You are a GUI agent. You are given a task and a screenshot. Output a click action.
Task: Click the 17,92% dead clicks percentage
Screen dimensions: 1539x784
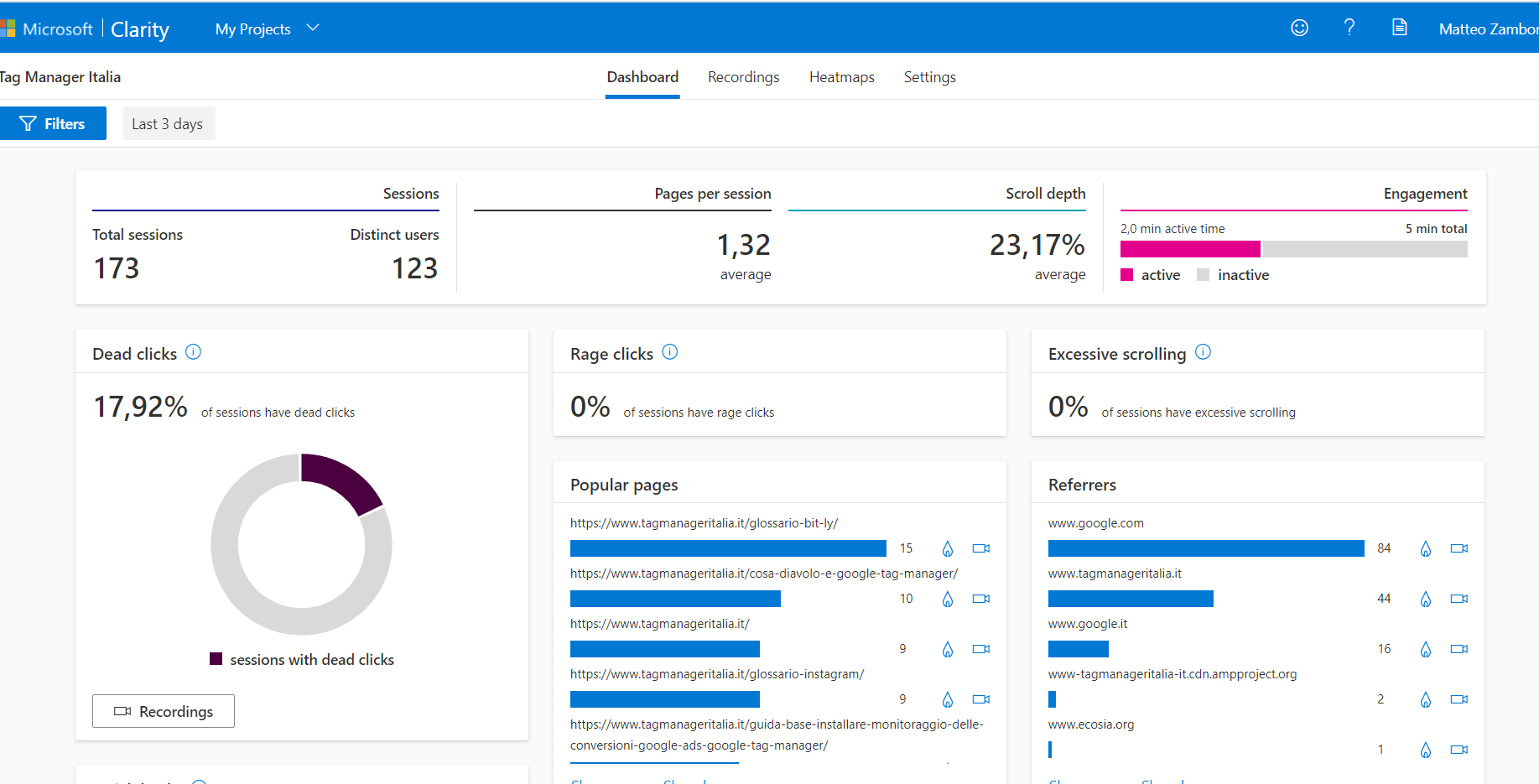pyautogui.click(x=140, y=407)
